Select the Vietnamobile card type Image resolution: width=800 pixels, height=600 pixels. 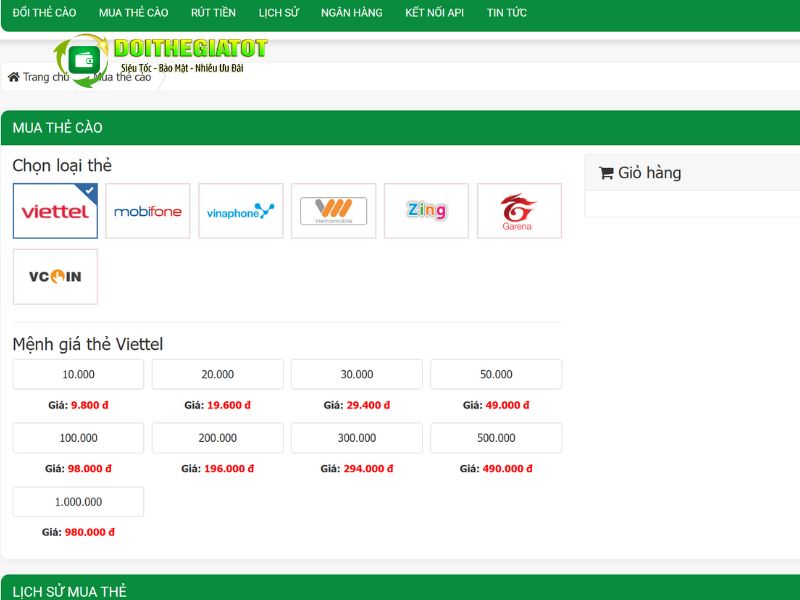coord(334,211)
